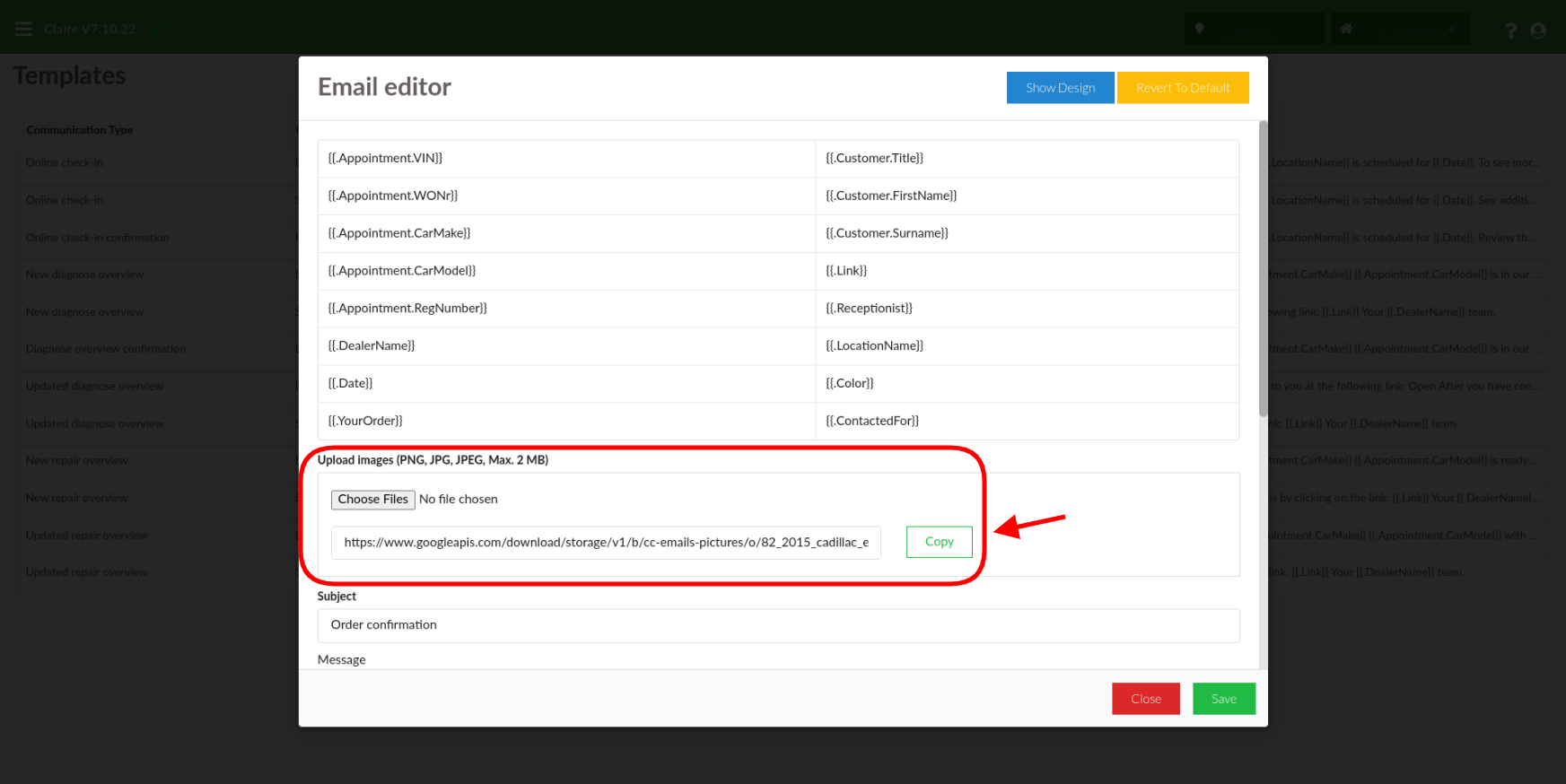Click the location pin selector field
Viewport: 1566px width, 784px height.
[x=1254, y=29]
